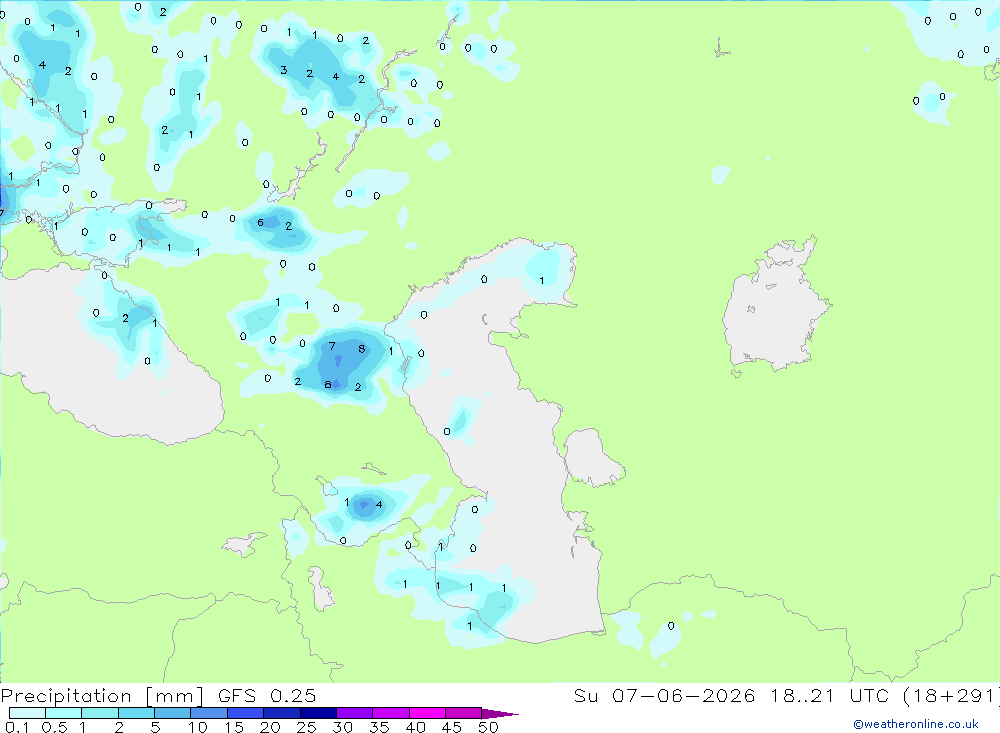Click the 0.5–1 mm legend color box
This screenshot has height=733, width=1000.
pos(64,713)
